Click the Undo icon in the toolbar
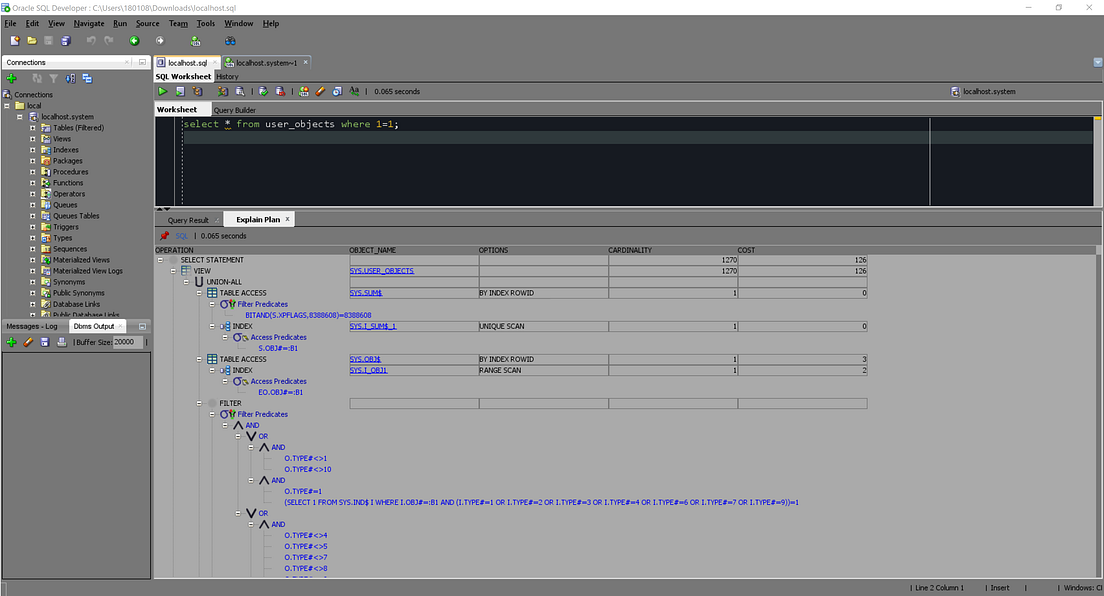 [90, 40]
